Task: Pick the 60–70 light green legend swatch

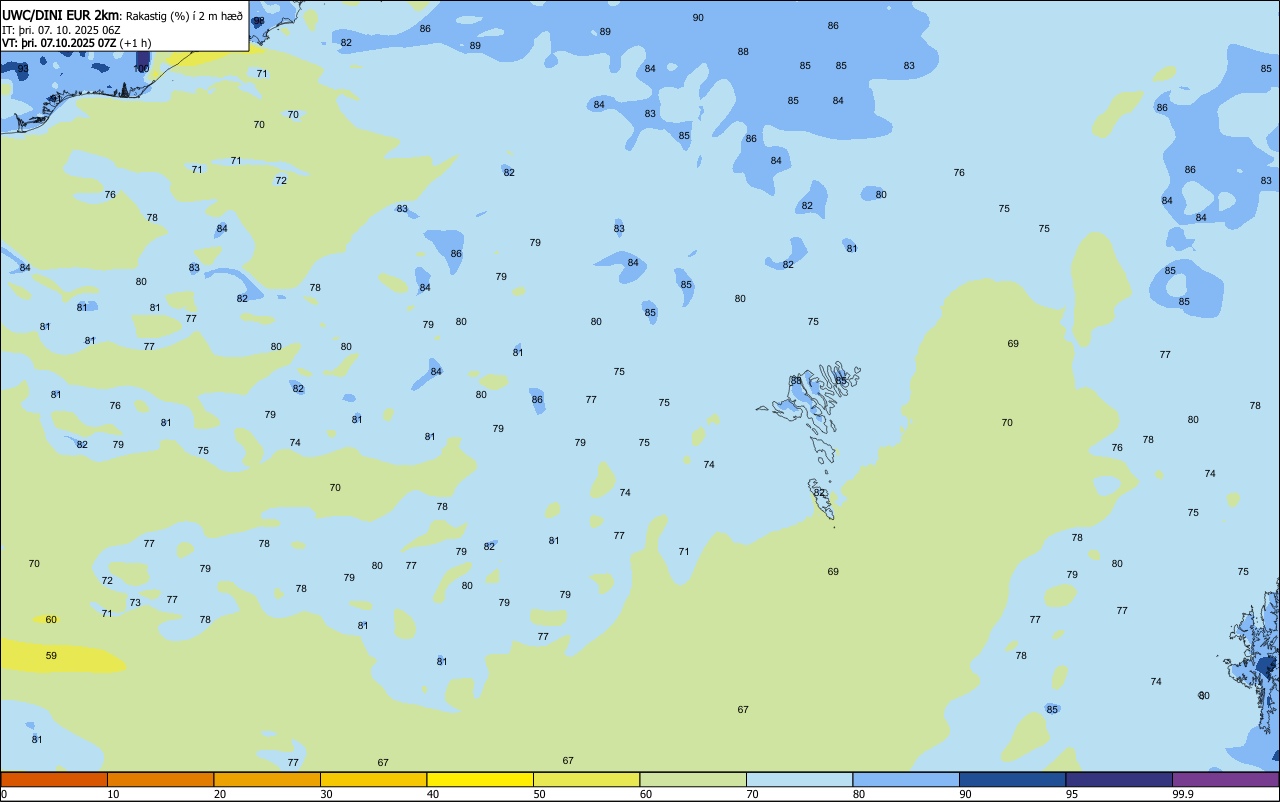Action: pos(693,779)
